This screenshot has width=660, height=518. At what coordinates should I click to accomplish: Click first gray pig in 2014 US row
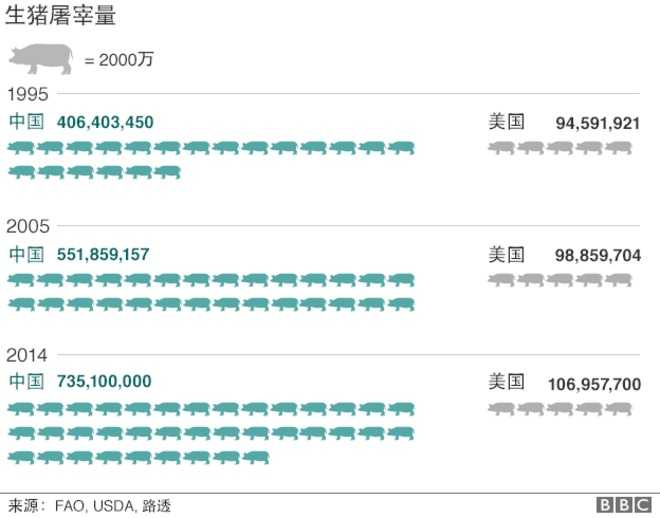click(501, 409)
